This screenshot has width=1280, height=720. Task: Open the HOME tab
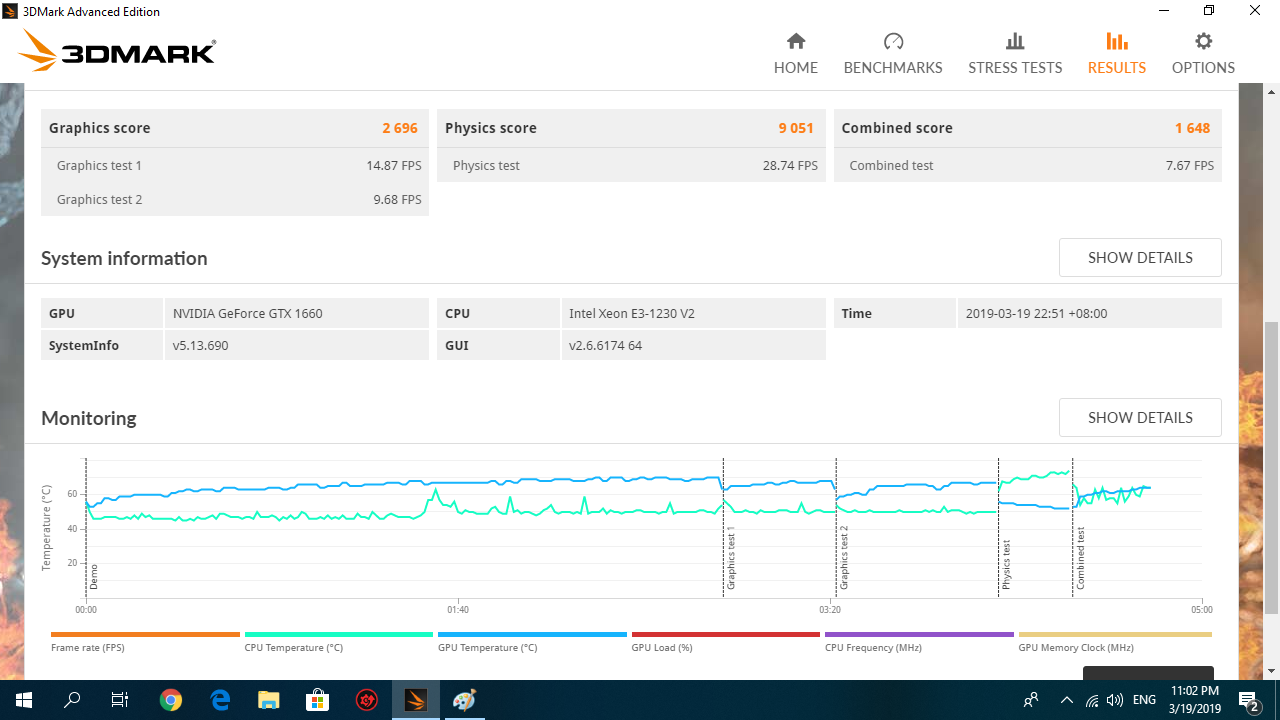click(x=796, y=54)
